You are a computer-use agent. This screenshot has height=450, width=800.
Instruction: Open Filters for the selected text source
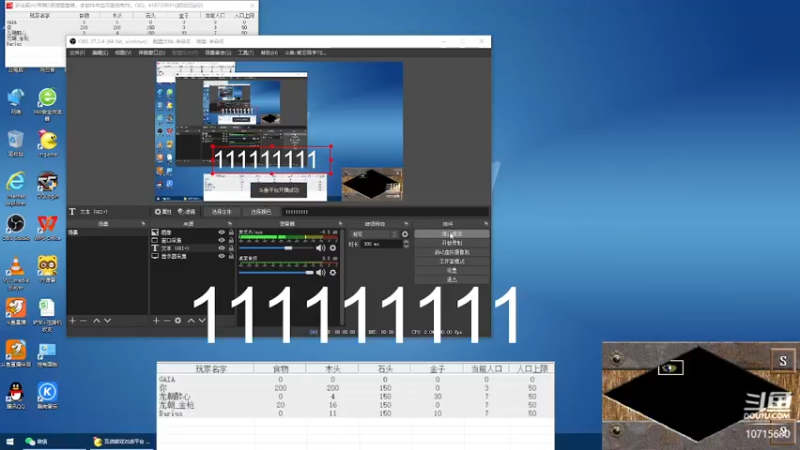point(187,212)
